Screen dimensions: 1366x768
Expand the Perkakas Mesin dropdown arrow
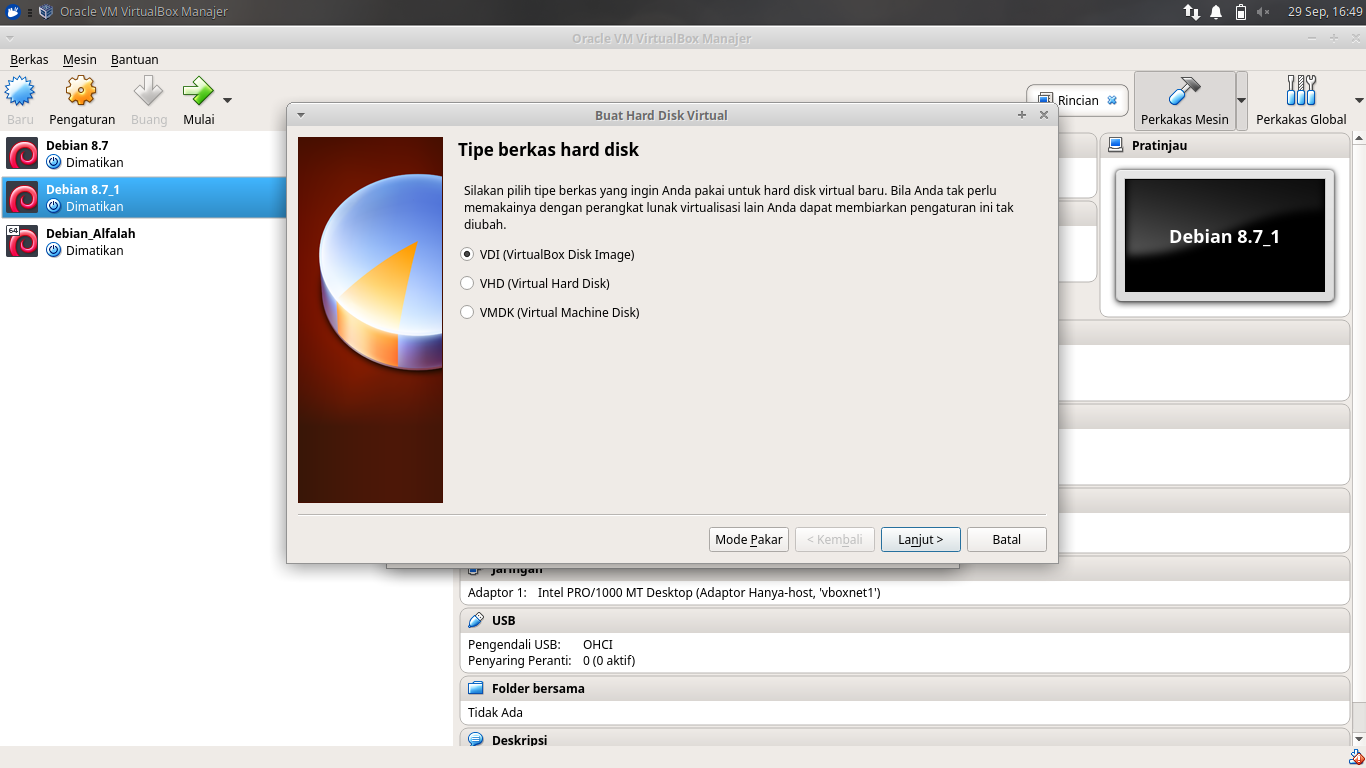[x=1242, y=100]
